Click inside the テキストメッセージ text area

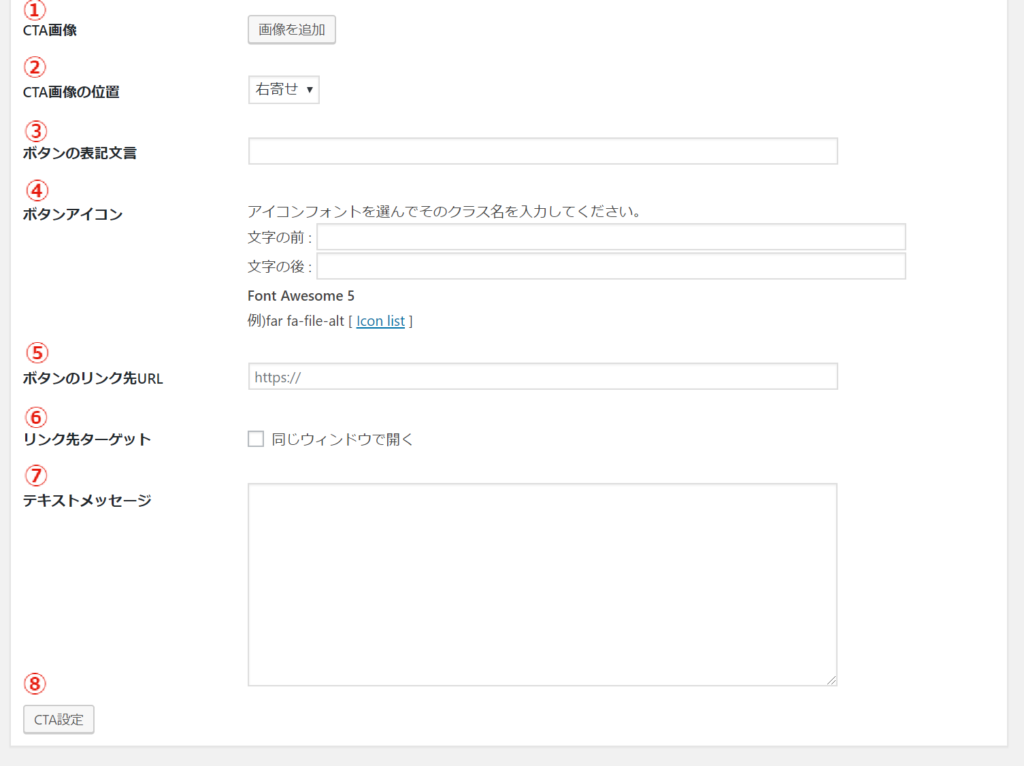pyautogui.click(x=542, y=584)
